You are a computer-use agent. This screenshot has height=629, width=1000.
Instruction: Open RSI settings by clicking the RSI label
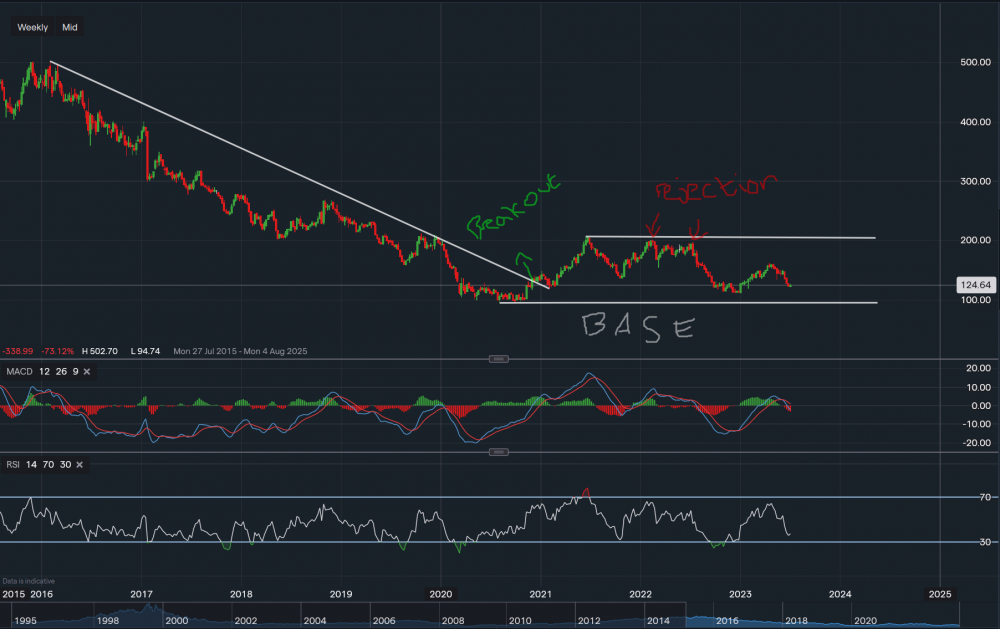coord(13,465)
